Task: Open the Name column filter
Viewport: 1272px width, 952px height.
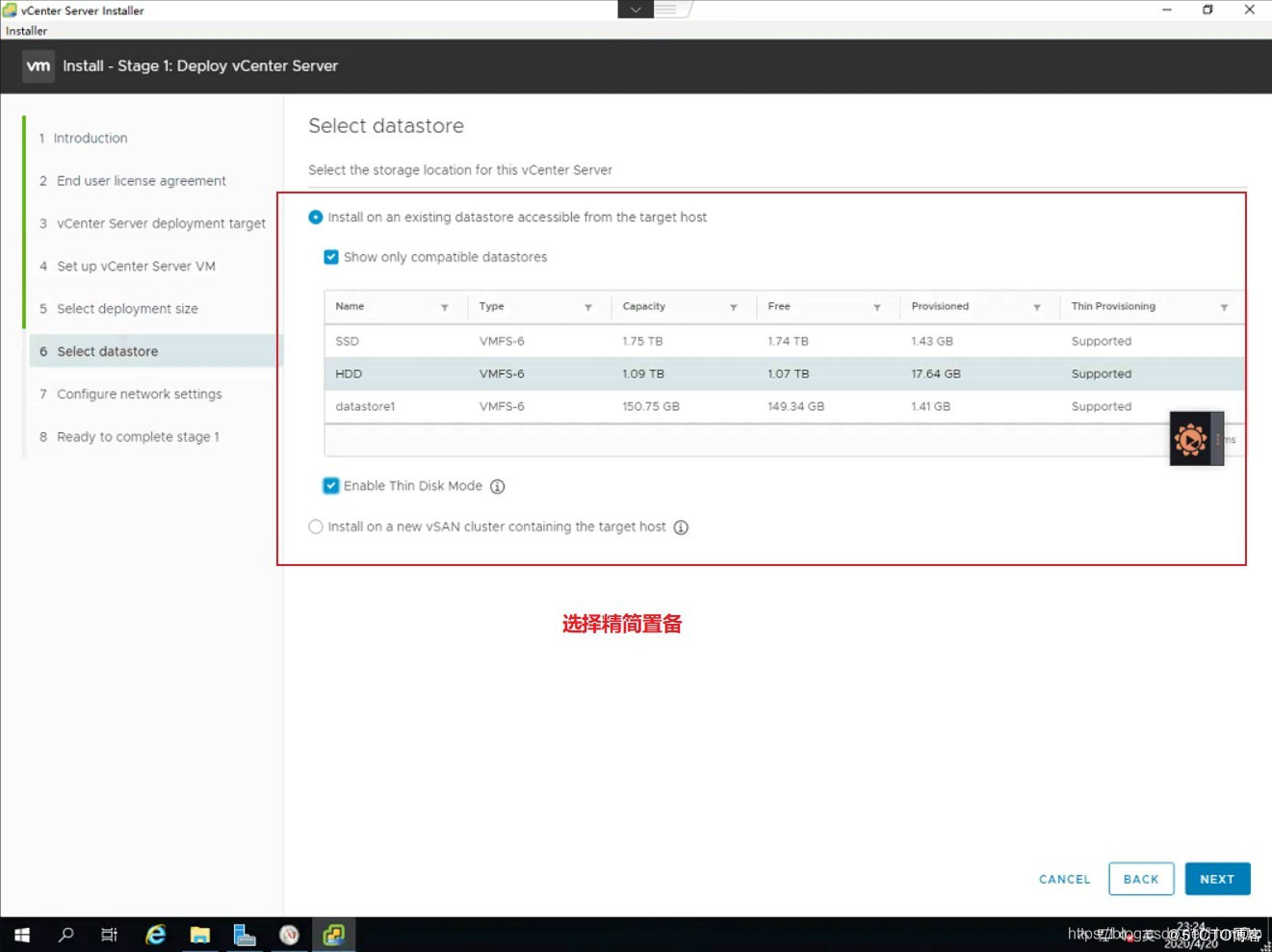Action: [444, 308]
